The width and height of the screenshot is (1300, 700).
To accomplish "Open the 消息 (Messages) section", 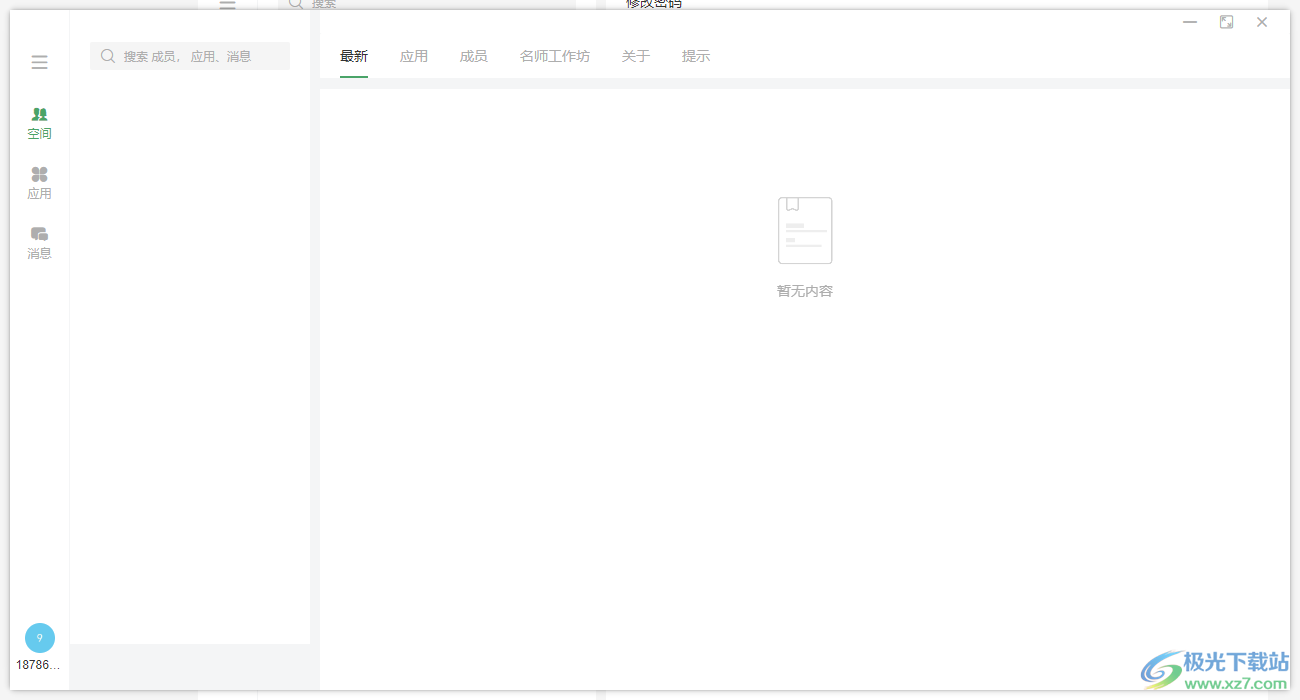I will 39,242.
